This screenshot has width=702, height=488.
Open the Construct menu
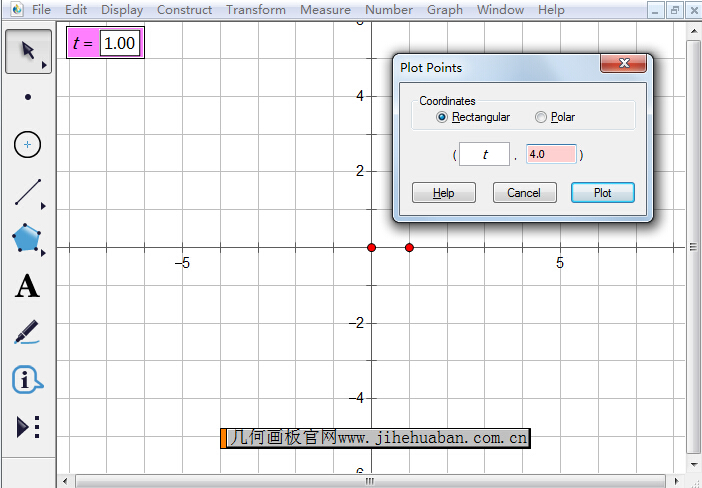click(184, 10)
